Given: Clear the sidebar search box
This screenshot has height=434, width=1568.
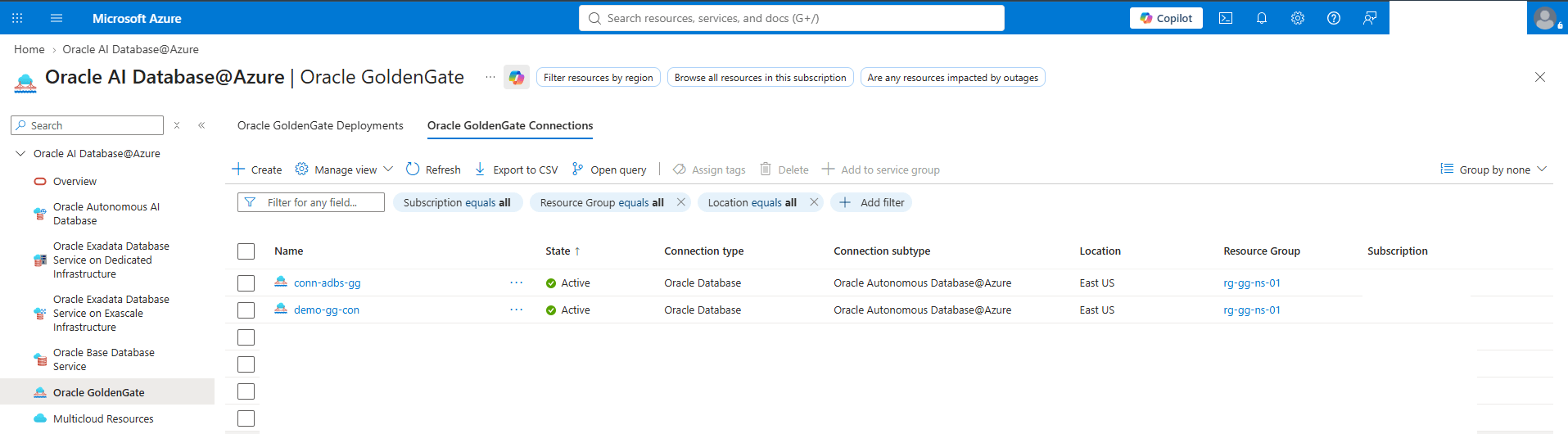Looking at the screenshot, I should coord(177,125).
